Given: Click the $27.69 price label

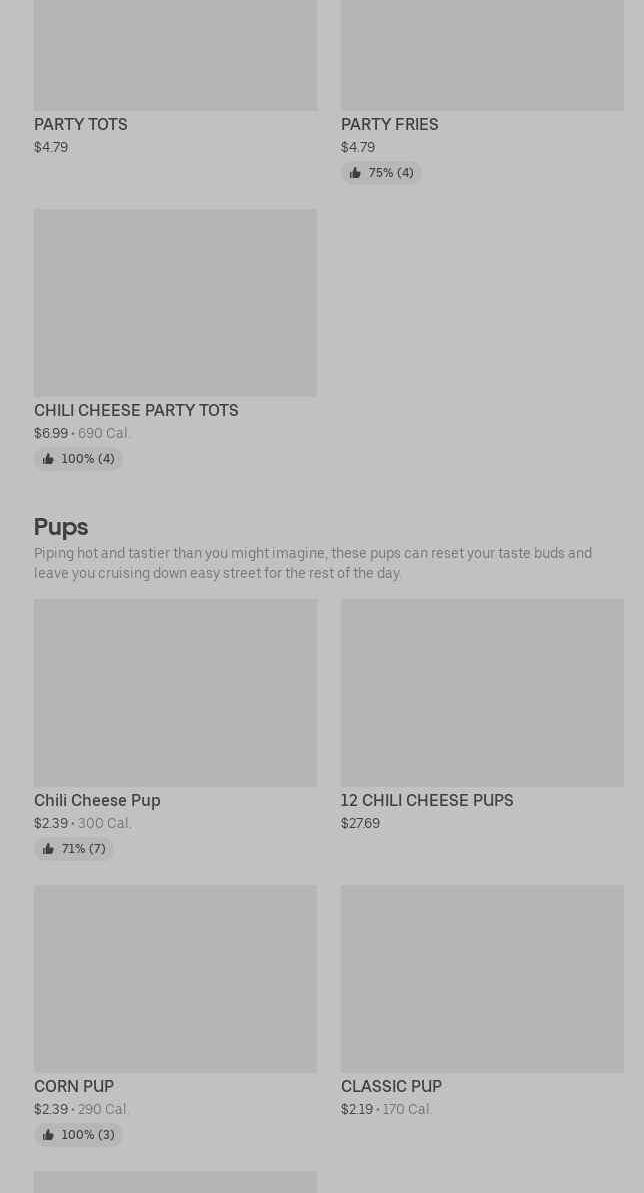Looking at the screenshot, I should [x=360, y=823].
